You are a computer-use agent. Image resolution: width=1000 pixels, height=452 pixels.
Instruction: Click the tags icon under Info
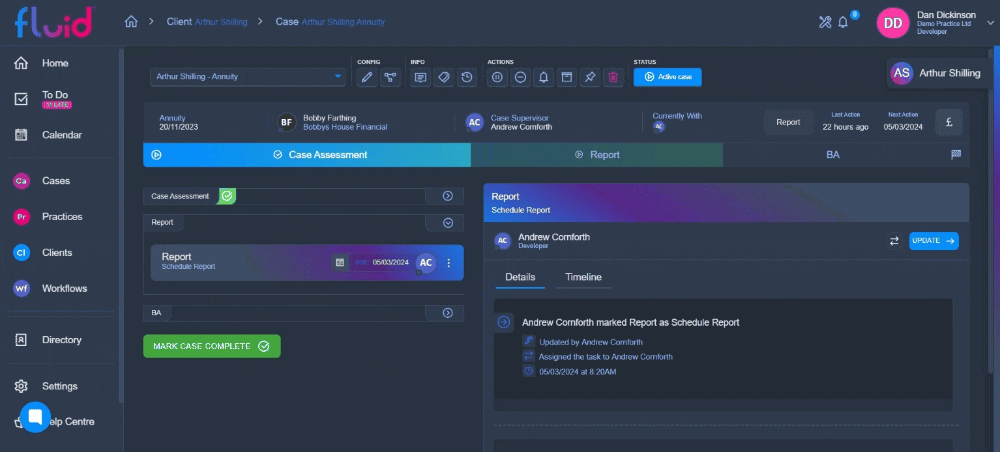444,77
